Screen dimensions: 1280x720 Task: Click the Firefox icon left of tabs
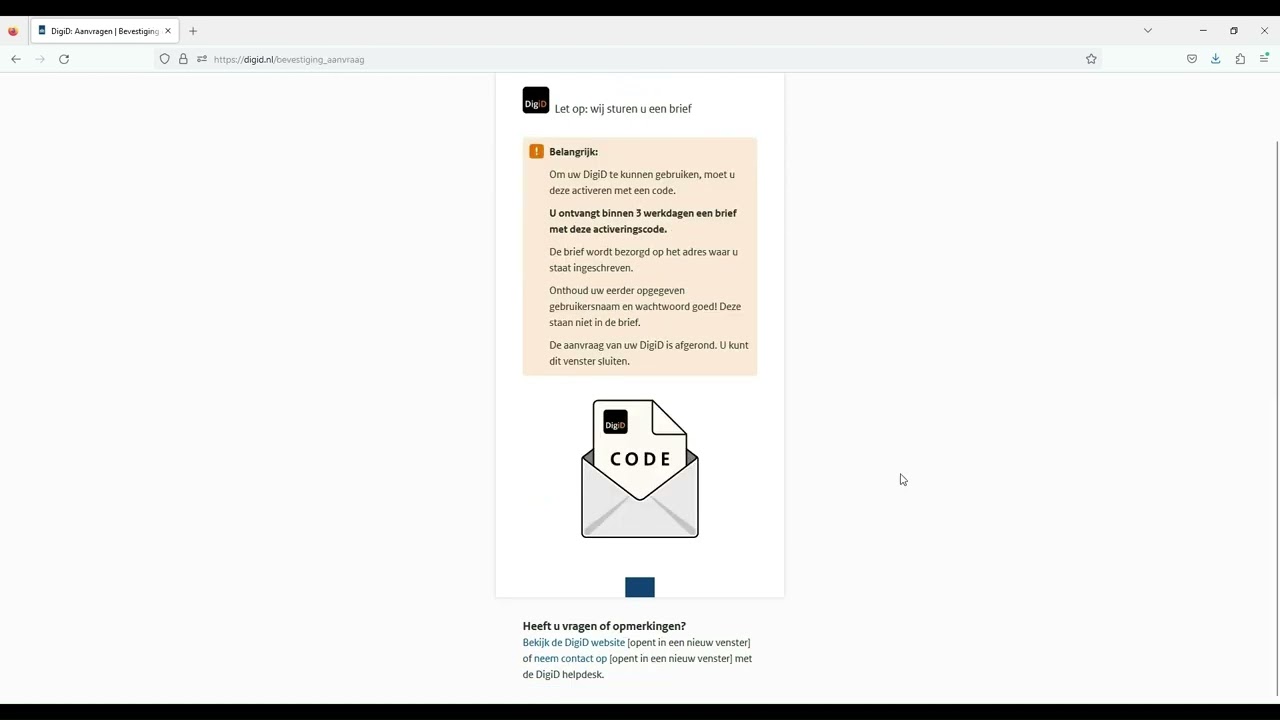tap(13, 31)
